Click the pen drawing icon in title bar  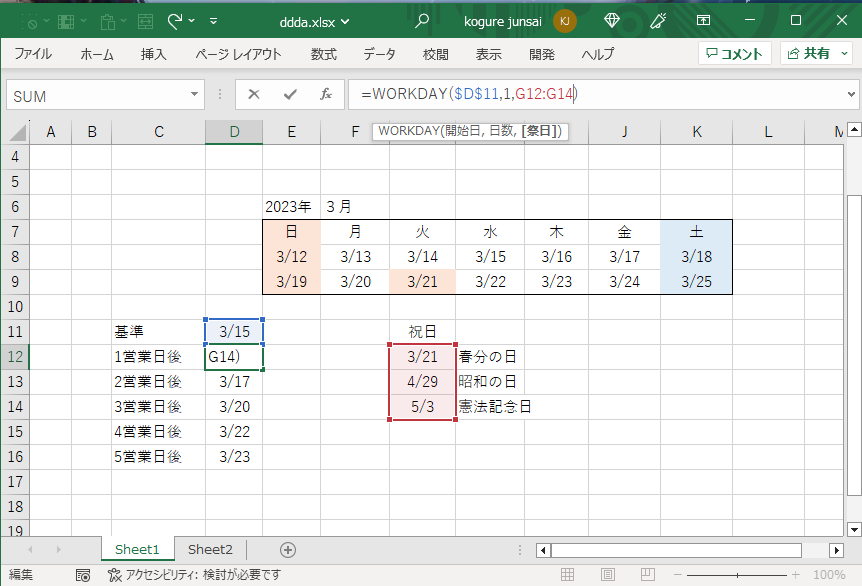(658, 20)
